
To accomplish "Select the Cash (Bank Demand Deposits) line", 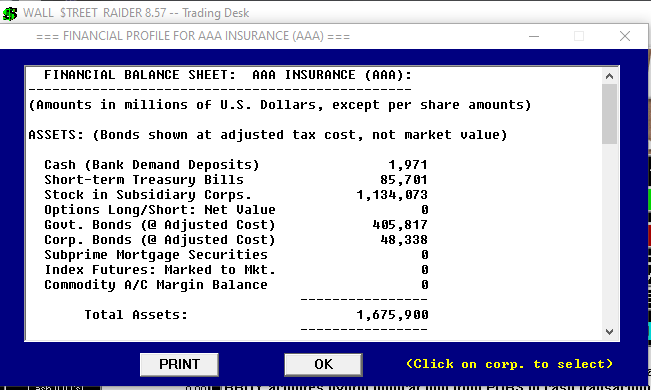I will 236,165.
